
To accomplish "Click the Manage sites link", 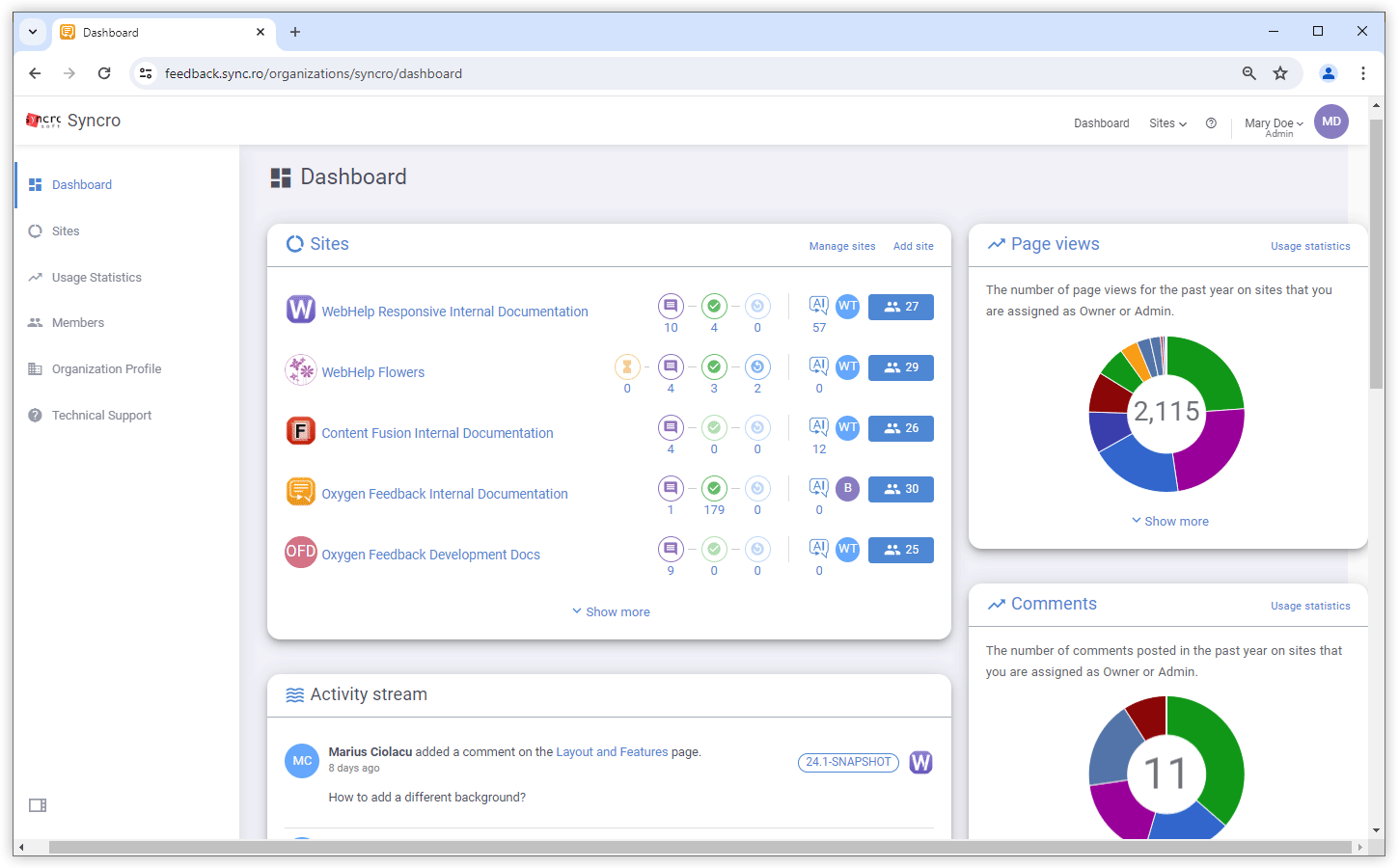I will [x=842, y=247].
